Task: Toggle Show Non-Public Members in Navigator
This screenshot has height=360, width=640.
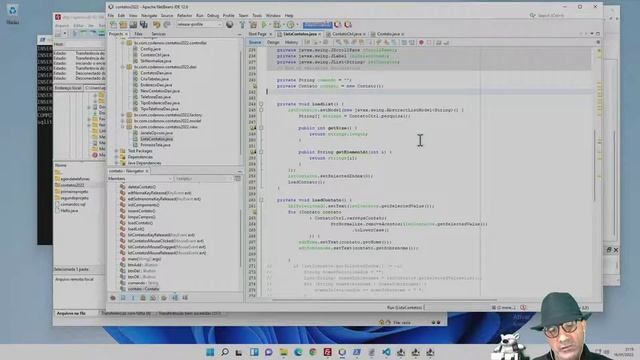Action: click(143, 298)
